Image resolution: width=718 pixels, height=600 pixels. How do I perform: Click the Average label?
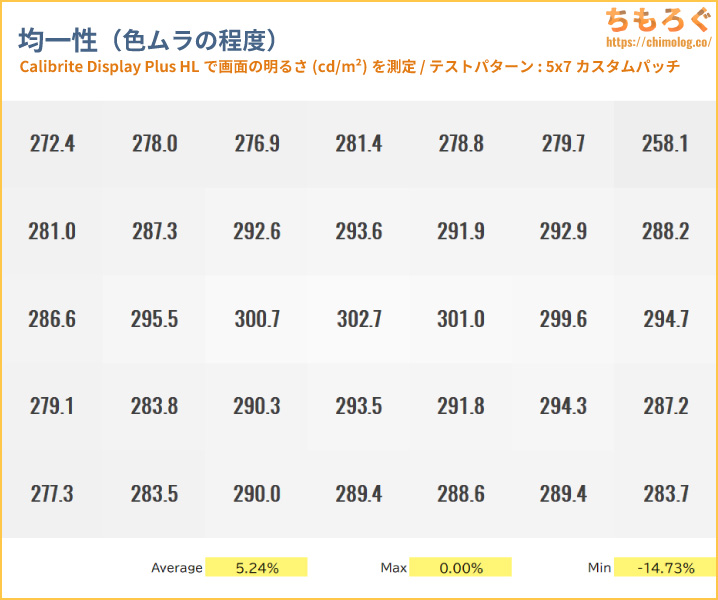[176, 568]
